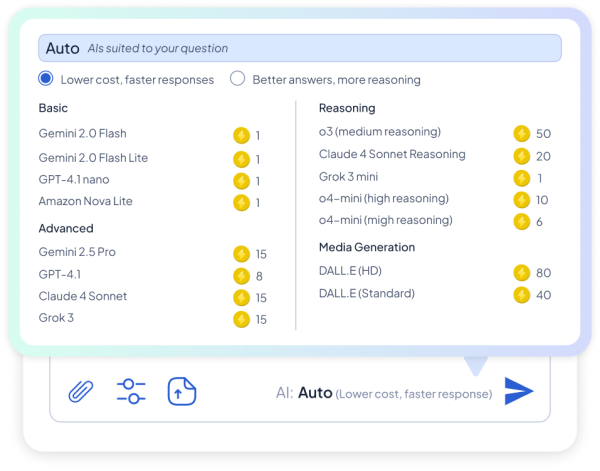600x471 pixels.
Task: Click the cost value 40 for DALL.E (Standard)
Action: (x=543, y=295)
